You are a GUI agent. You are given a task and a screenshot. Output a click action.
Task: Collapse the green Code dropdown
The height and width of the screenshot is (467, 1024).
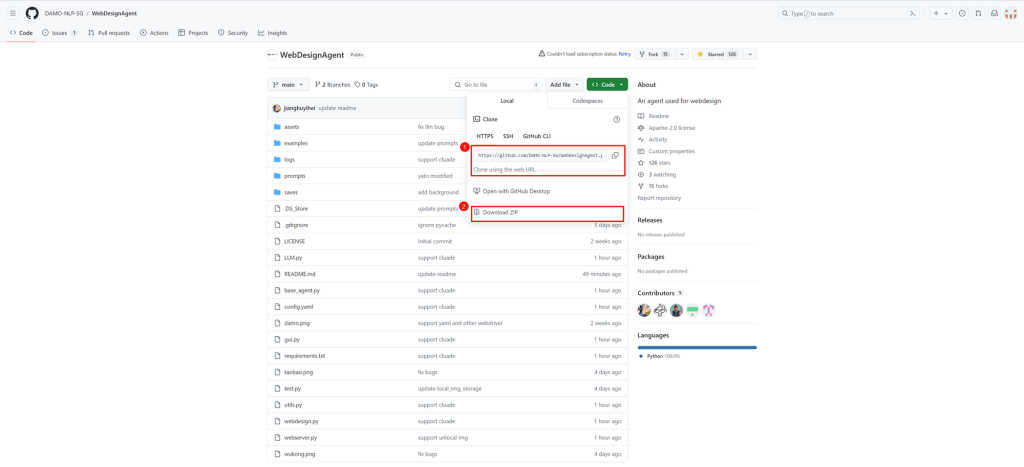(x=607, y=85)
